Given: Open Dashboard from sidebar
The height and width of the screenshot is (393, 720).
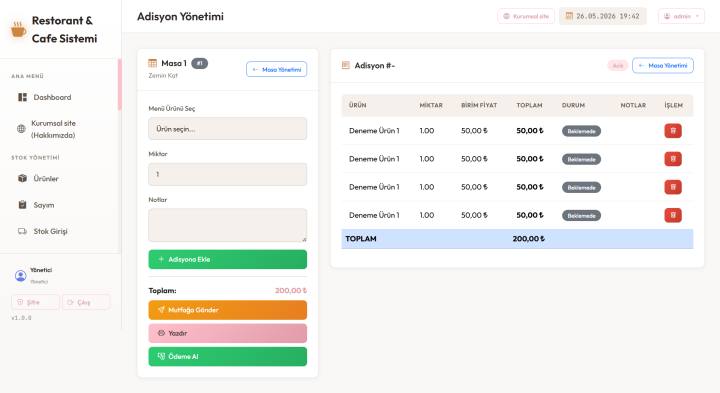Looking at the screenshot, I should pos(52,97).
